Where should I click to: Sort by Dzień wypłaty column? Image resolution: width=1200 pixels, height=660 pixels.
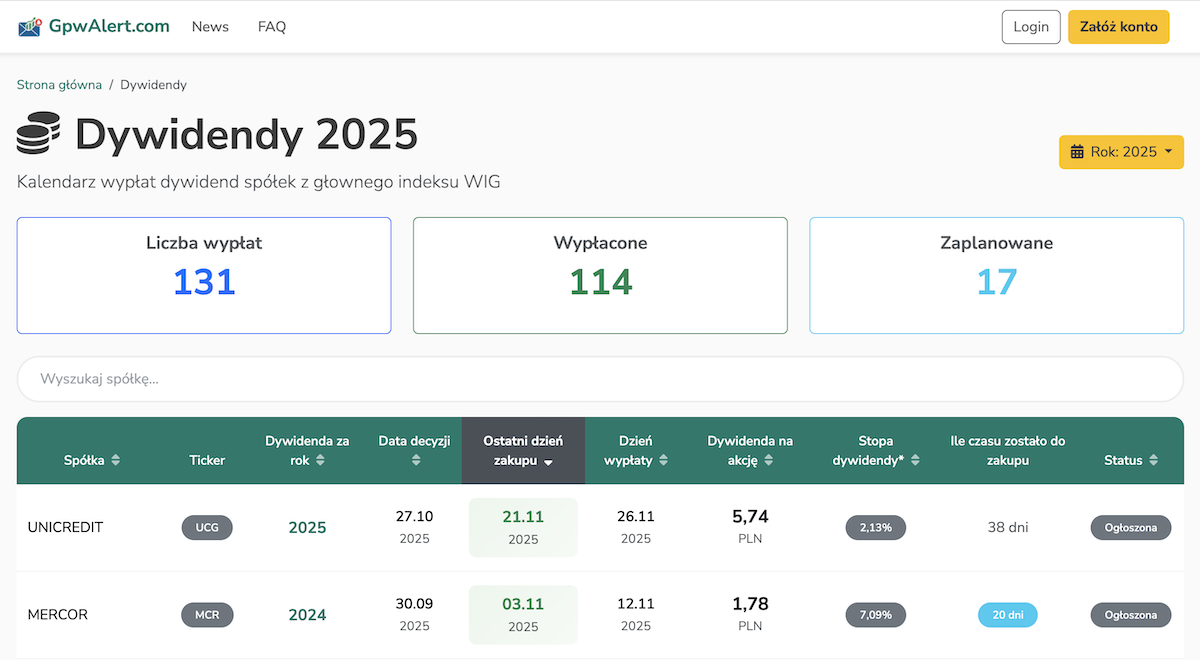click(x=635, y=450)
